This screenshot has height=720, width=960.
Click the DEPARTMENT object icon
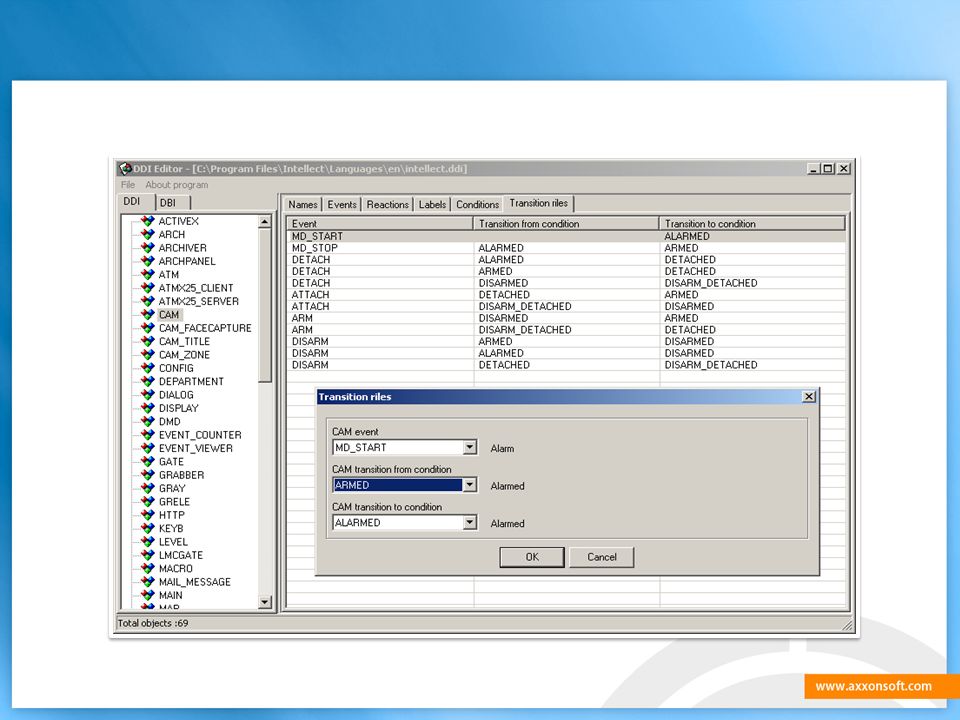tap(148, 381)
